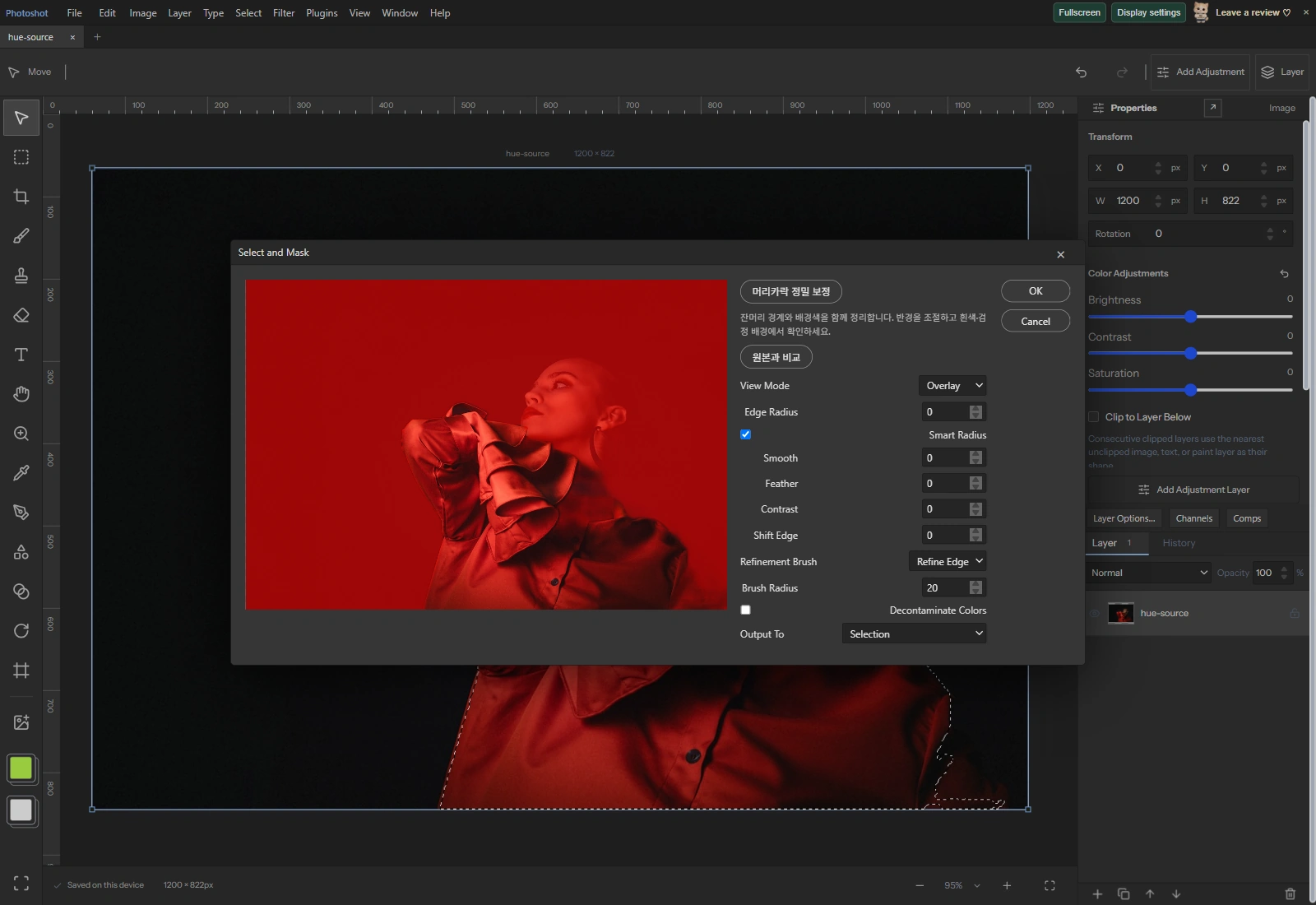
Task: Select the Brush tool
Action: pyautogui.click(x=21, y=236)
